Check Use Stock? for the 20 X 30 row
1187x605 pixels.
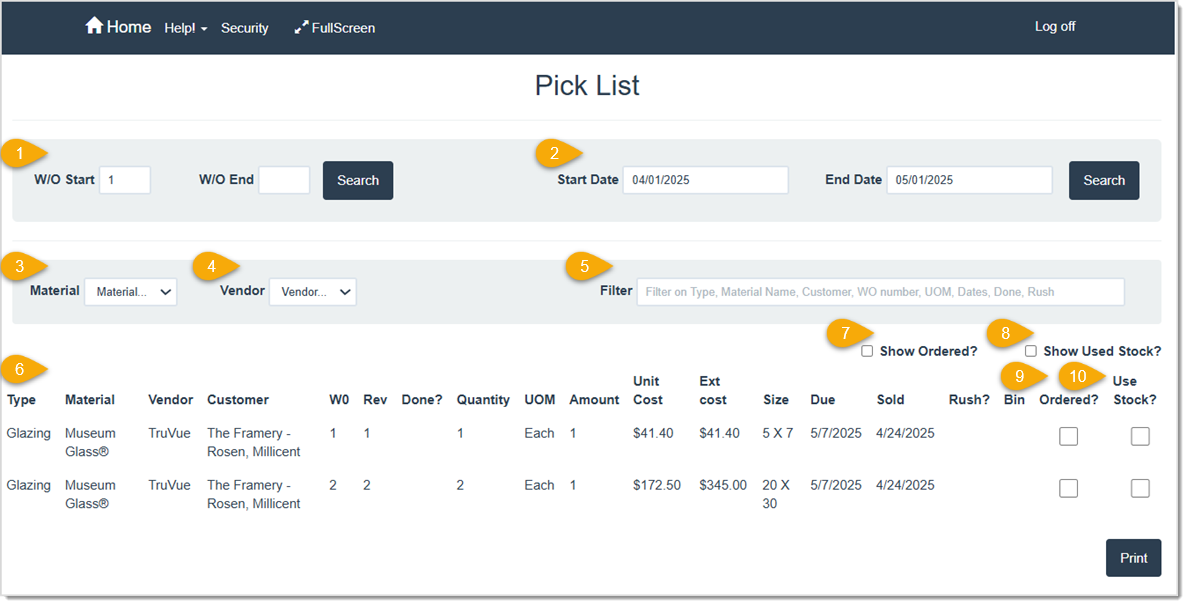[1140, 488]
